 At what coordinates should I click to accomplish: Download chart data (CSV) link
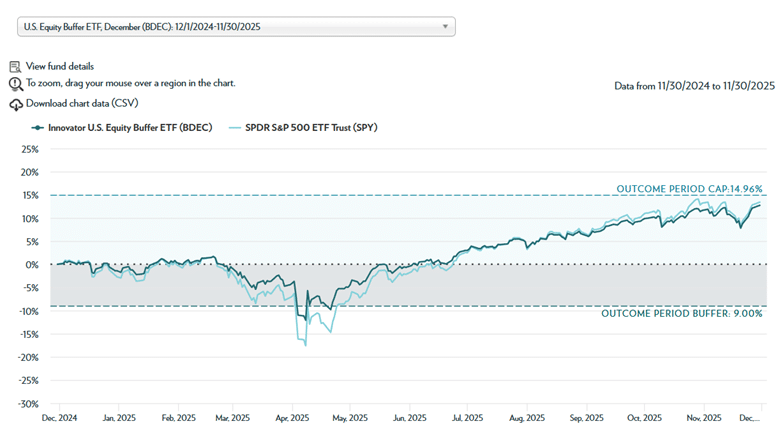(82, 103)
